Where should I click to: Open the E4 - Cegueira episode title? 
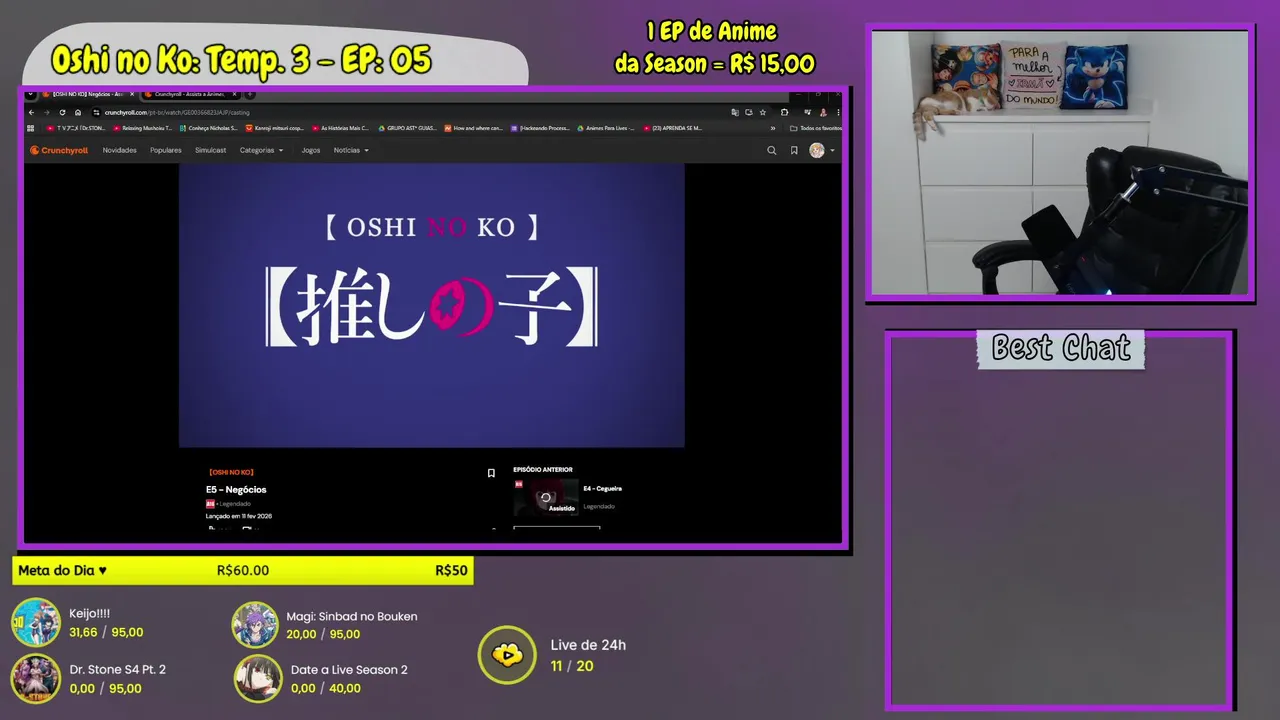(x=603, y=489)
